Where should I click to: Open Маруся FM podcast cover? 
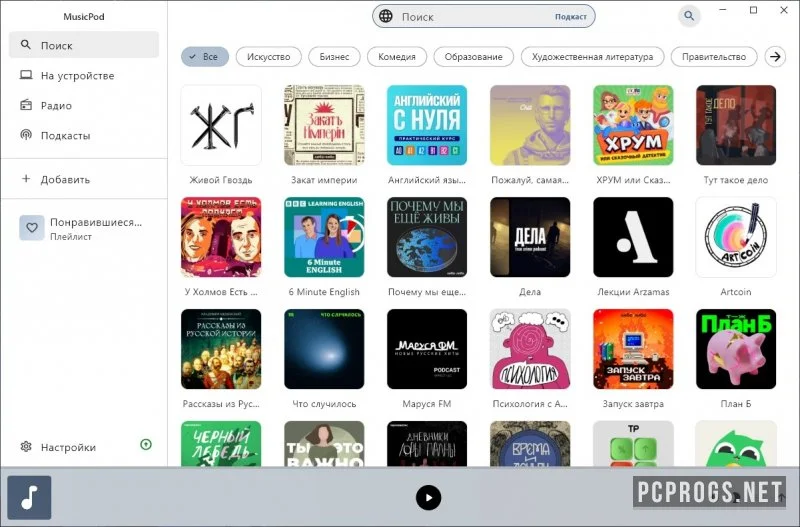427,349
